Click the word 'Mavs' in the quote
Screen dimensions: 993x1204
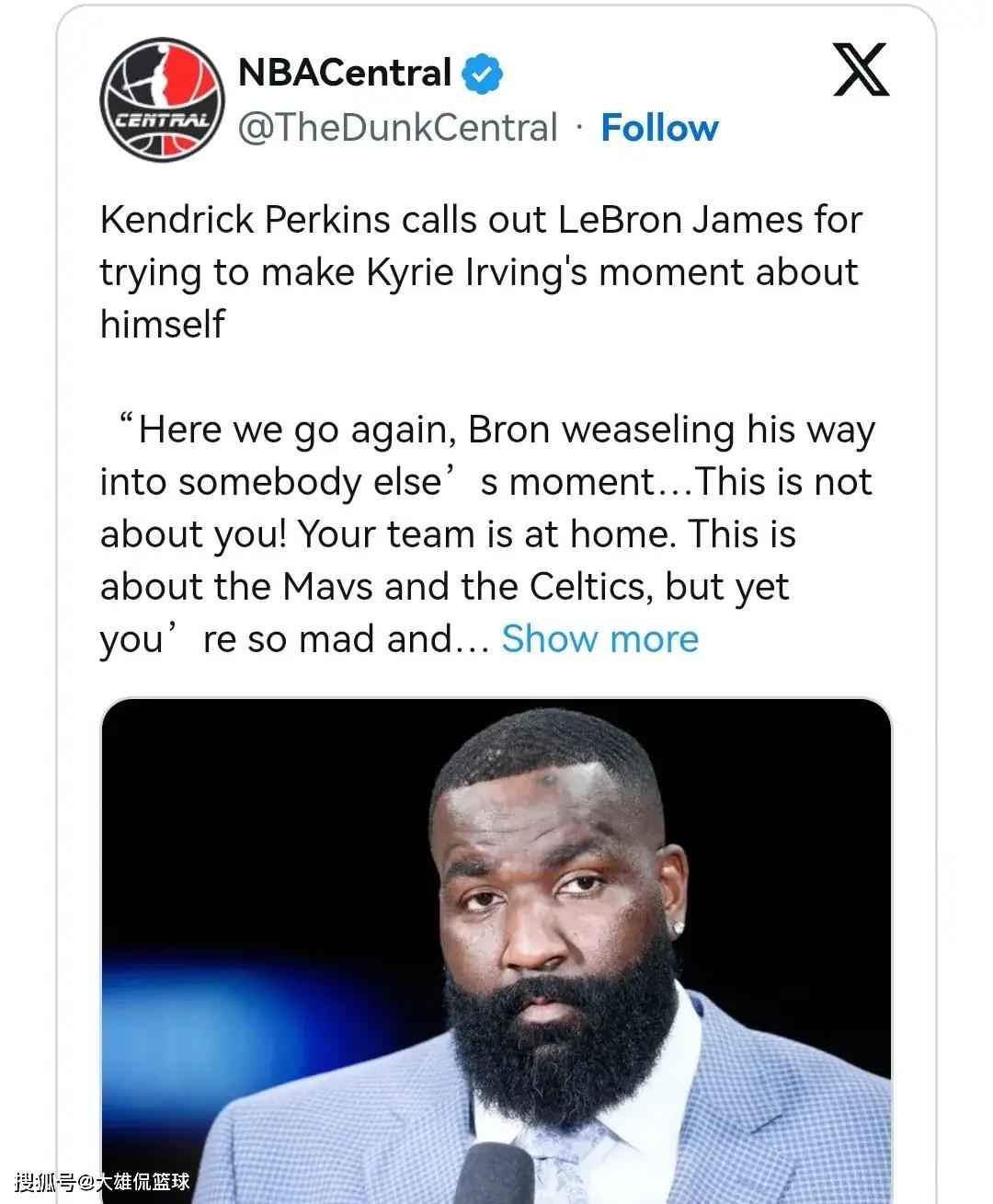328,586
